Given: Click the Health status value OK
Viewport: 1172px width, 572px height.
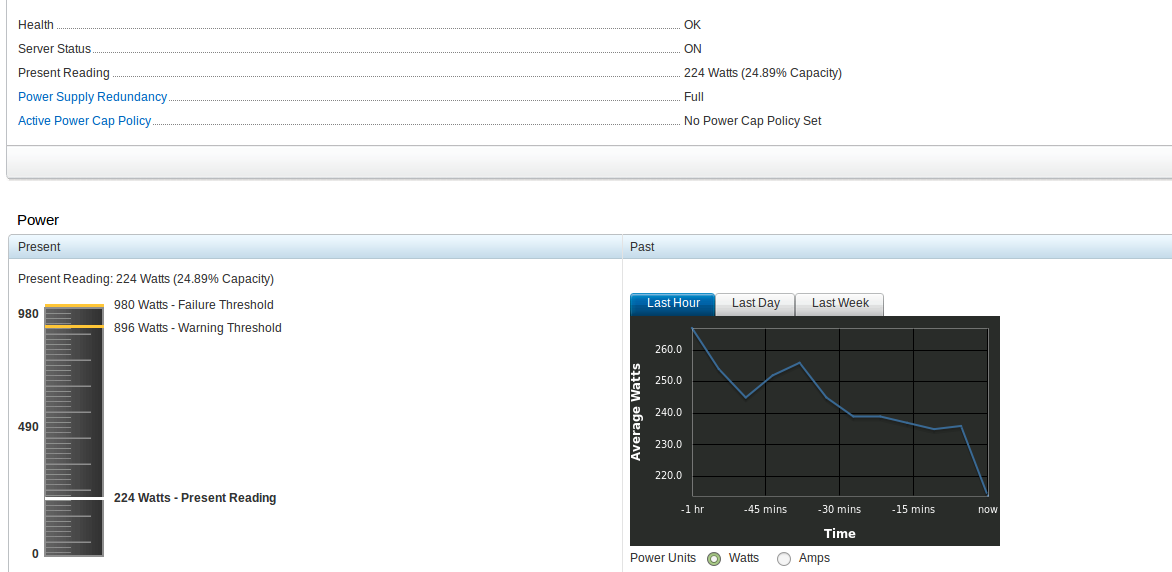Looking at the screenshot, I should click(692, 25).
